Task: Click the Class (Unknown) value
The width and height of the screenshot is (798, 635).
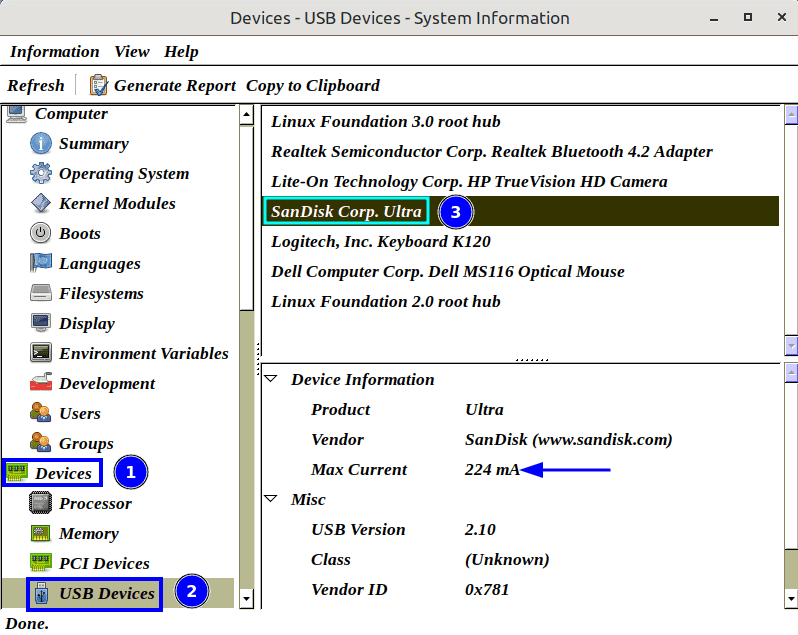Action: [507, 559]
